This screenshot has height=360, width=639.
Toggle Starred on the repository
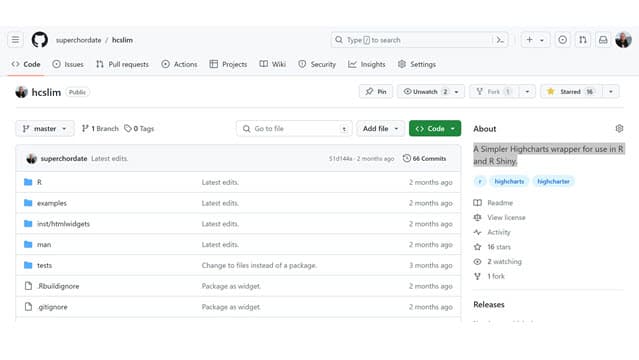571,92
